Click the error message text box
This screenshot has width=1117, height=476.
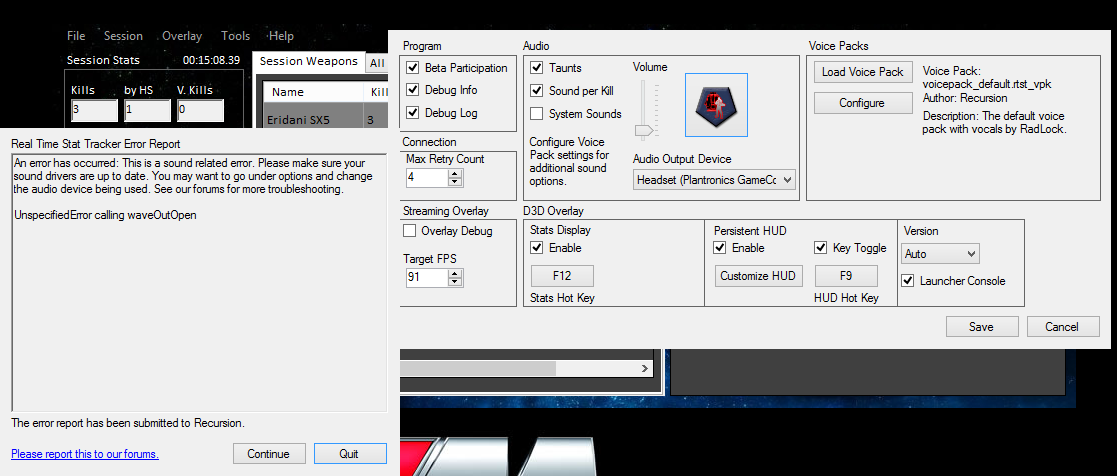click(x=199, y=282)
